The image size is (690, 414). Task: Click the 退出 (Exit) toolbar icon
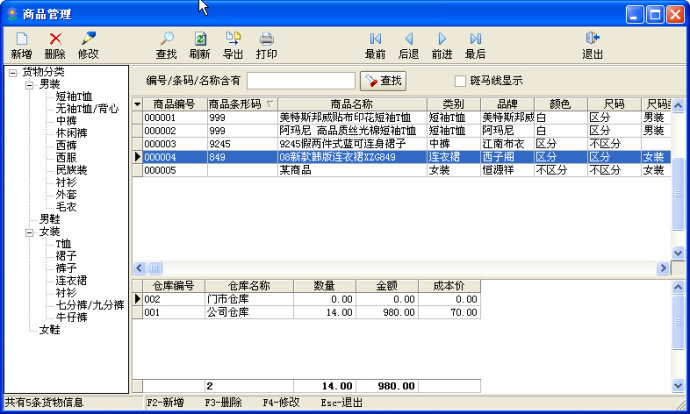coord(593,39)
